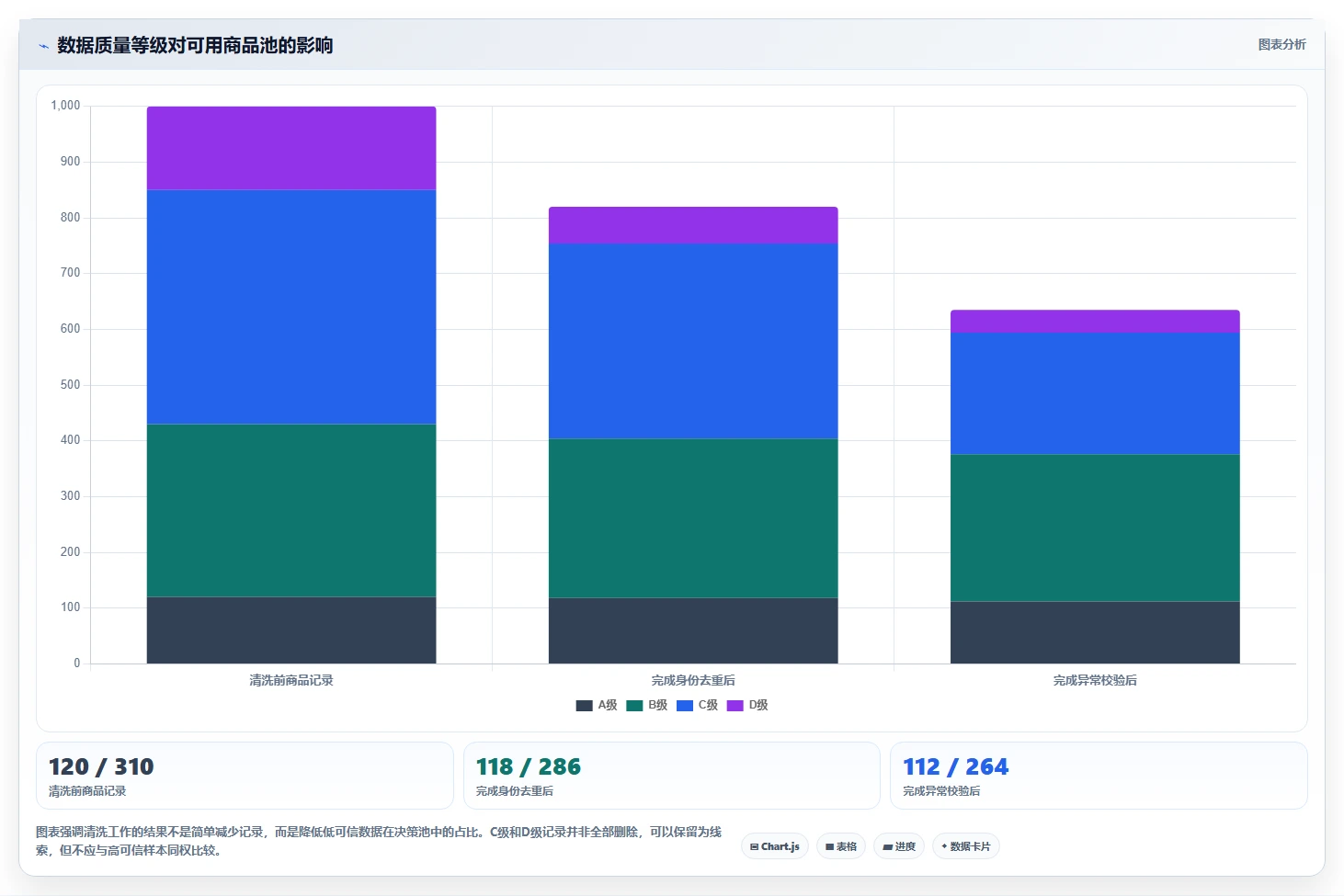This screenshot has width=1344, height=896.
Task: Select the 进度 chip
Action: click(x=899, y=846)
